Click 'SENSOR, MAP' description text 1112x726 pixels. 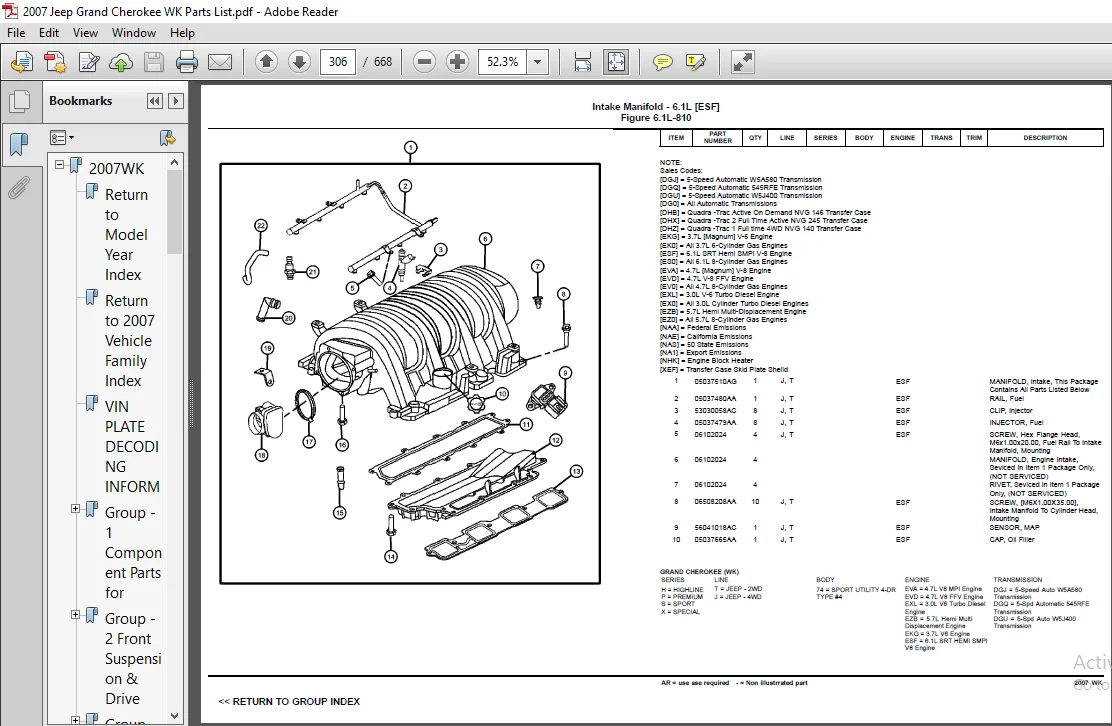coord(1014,527)
